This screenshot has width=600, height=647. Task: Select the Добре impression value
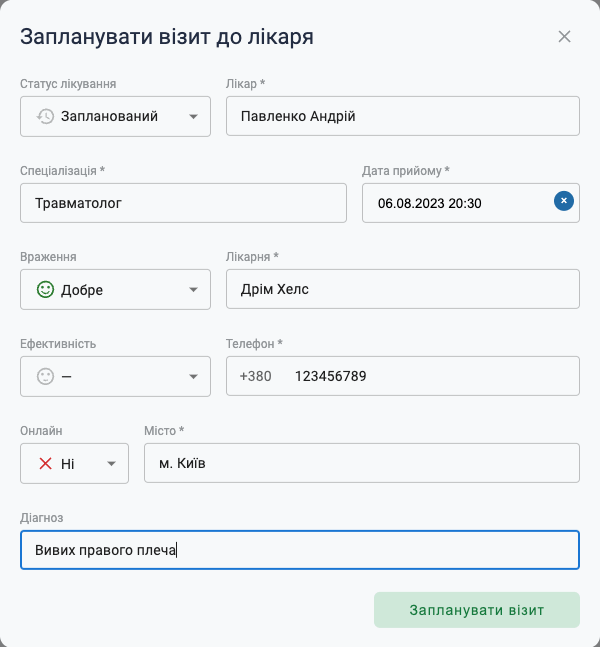click(x=82, y=290)
